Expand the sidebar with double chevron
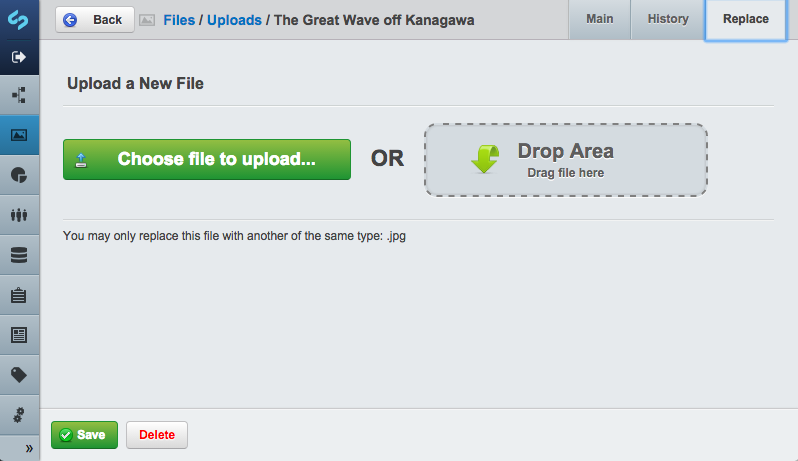The image size is (798, 461). tap(29, 448)
